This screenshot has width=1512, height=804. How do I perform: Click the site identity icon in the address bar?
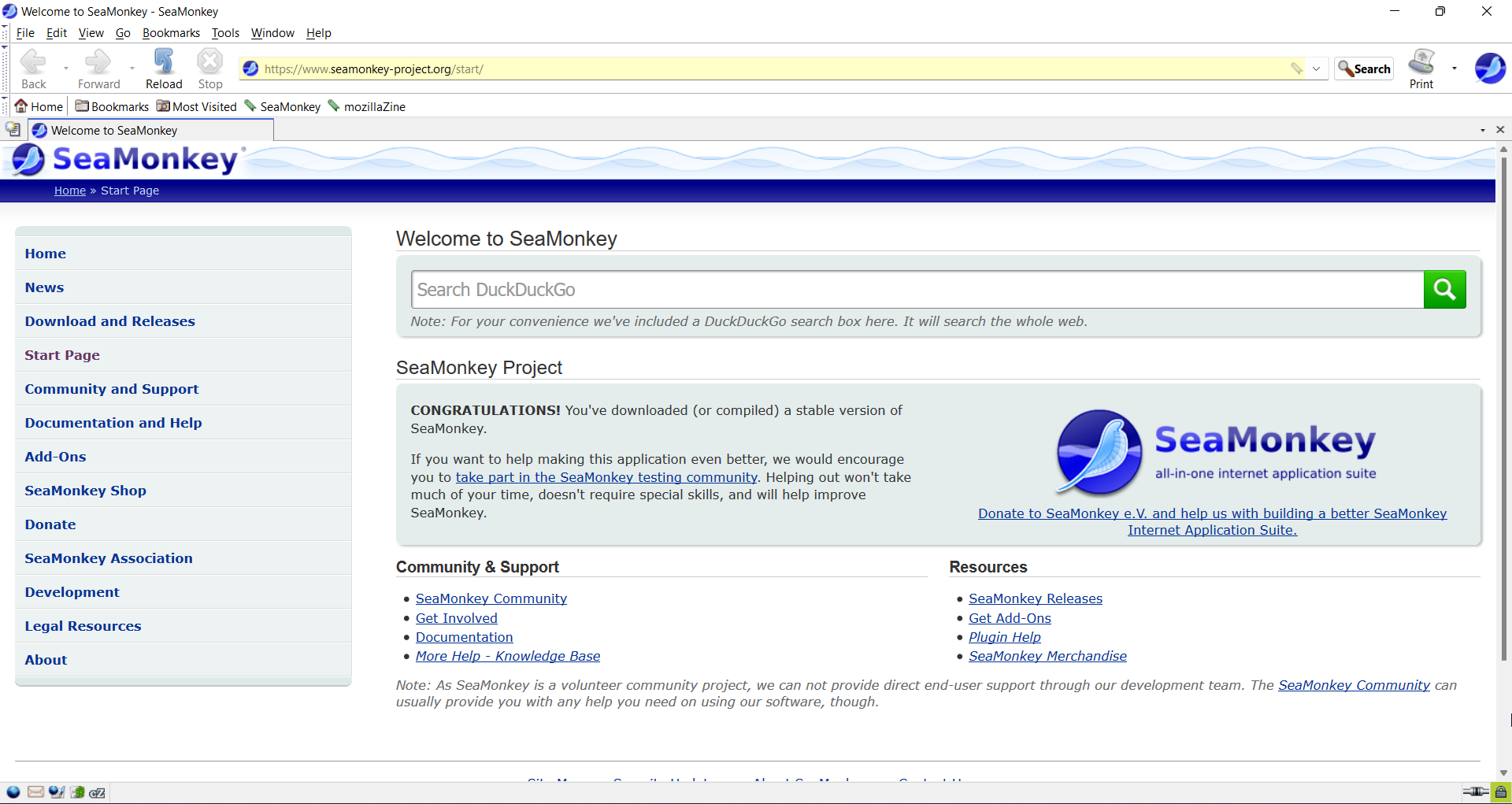click(251, 69)
